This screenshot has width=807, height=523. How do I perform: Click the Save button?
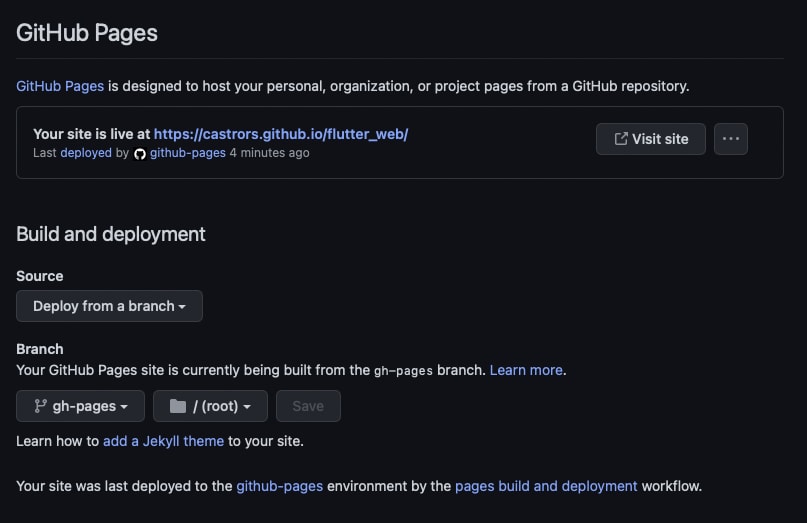pyautogui.click(x=308, y=406)
